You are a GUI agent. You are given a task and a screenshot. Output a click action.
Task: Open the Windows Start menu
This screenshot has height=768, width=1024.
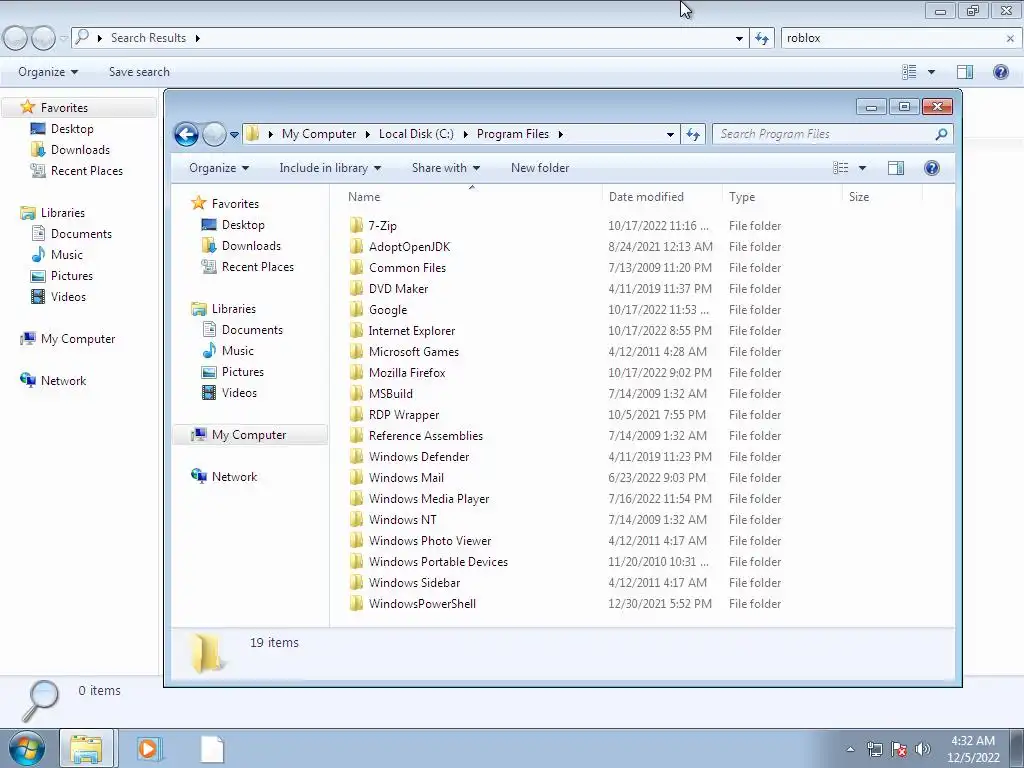pos(27,748)
